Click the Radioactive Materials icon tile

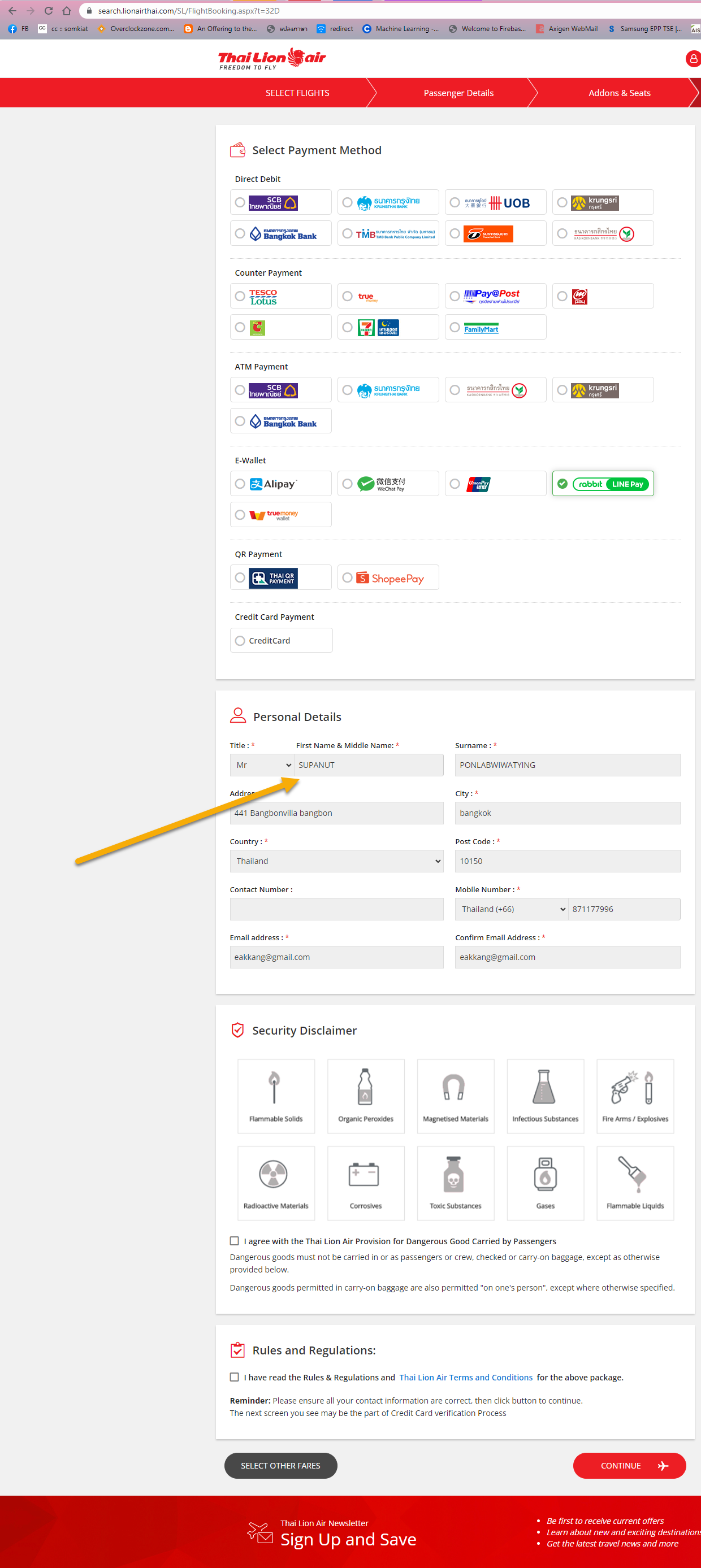tap(276, 1183)
